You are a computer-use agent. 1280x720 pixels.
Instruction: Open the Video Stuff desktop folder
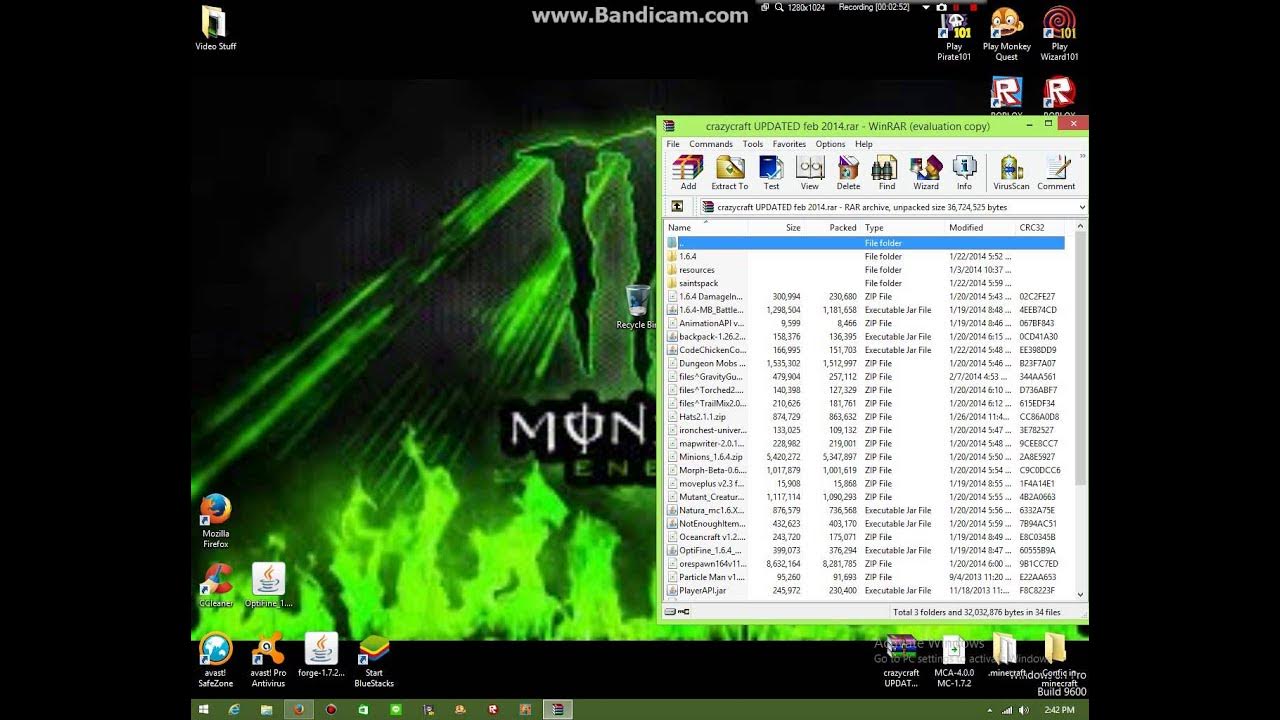[215, 29]
